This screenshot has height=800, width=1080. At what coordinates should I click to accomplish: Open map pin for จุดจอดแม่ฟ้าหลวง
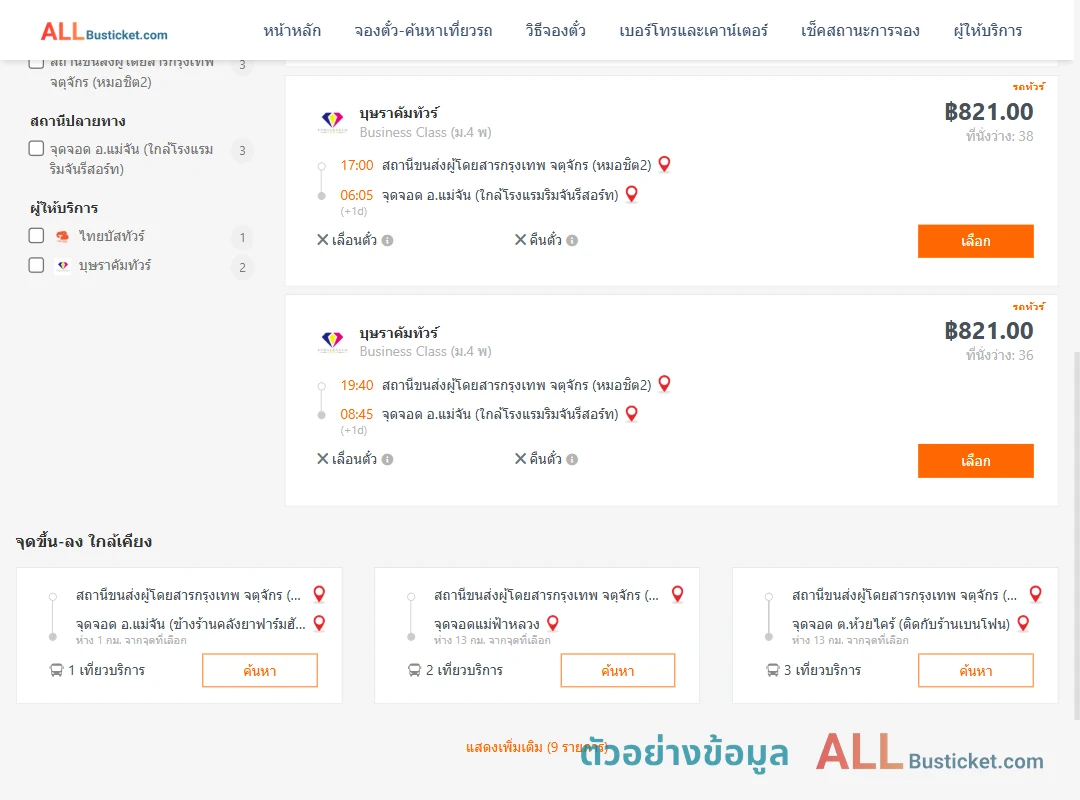[x=552, y=624]
